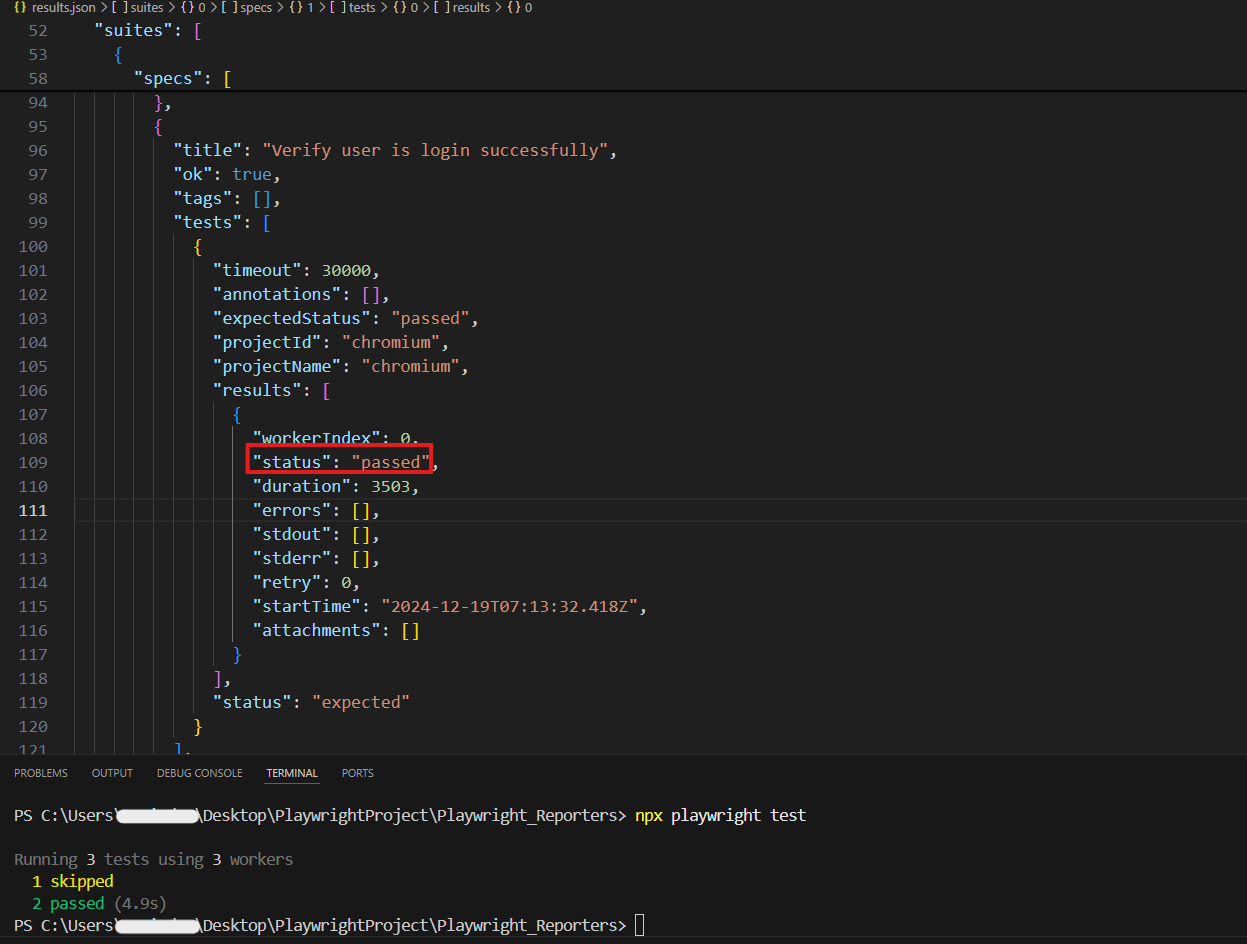Switch to the PROBLEMS panel tab
This screenshot has height=944, width=1247.
pos(41,773)
